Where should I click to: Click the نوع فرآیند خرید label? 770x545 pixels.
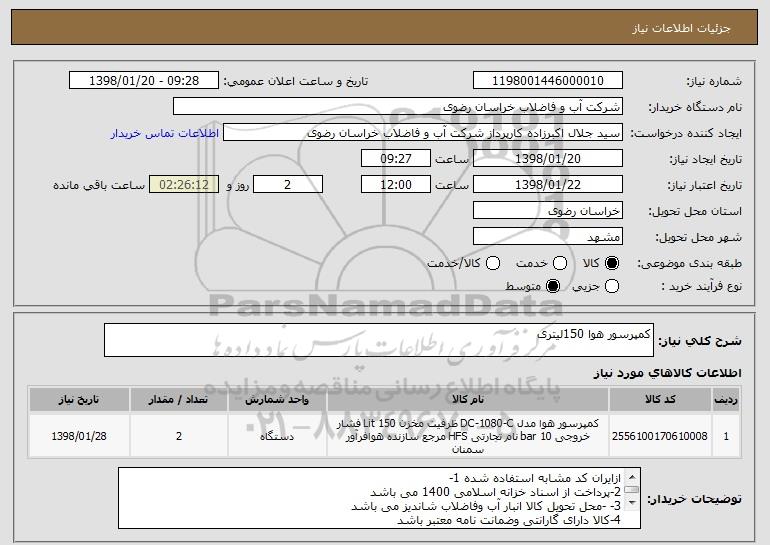tap(701, 286)
